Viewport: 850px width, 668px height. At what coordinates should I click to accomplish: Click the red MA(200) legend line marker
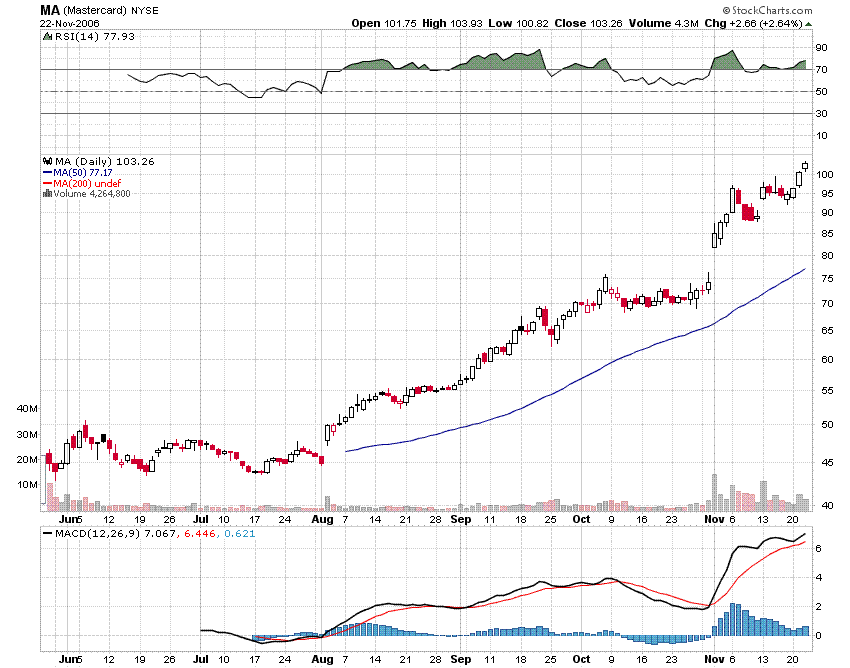pyautogui.click(x=48, y=183)
